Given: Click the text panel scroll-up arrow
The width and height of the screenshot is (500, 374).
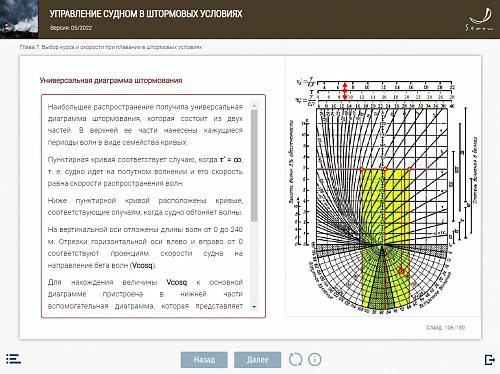Looking at the screenshot, I should click(254, 106).
